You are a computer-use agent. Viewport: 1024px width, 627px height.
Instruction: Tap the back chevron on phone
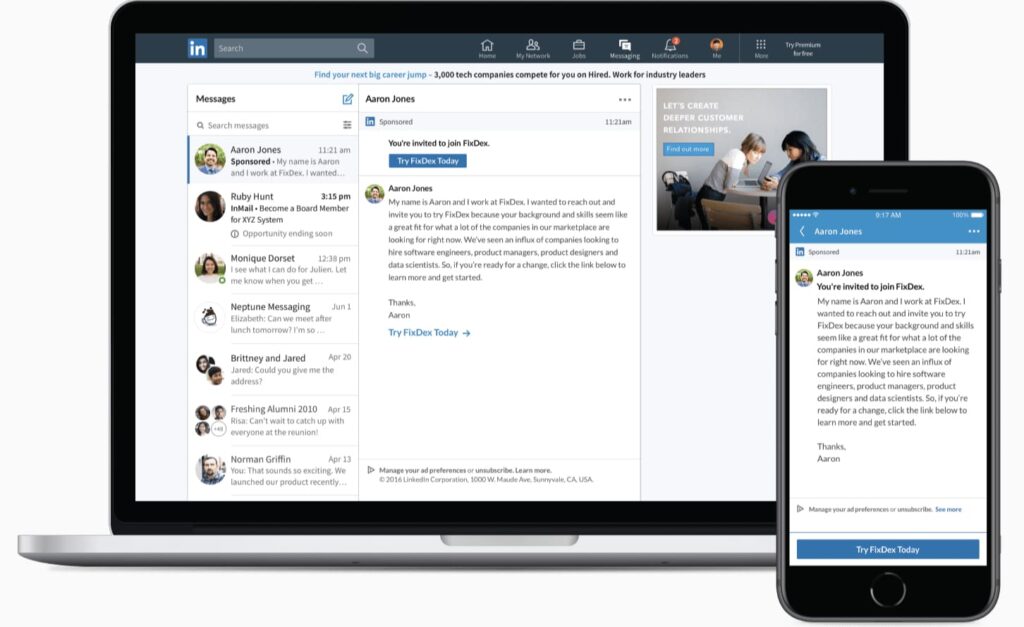coord(802,231)
